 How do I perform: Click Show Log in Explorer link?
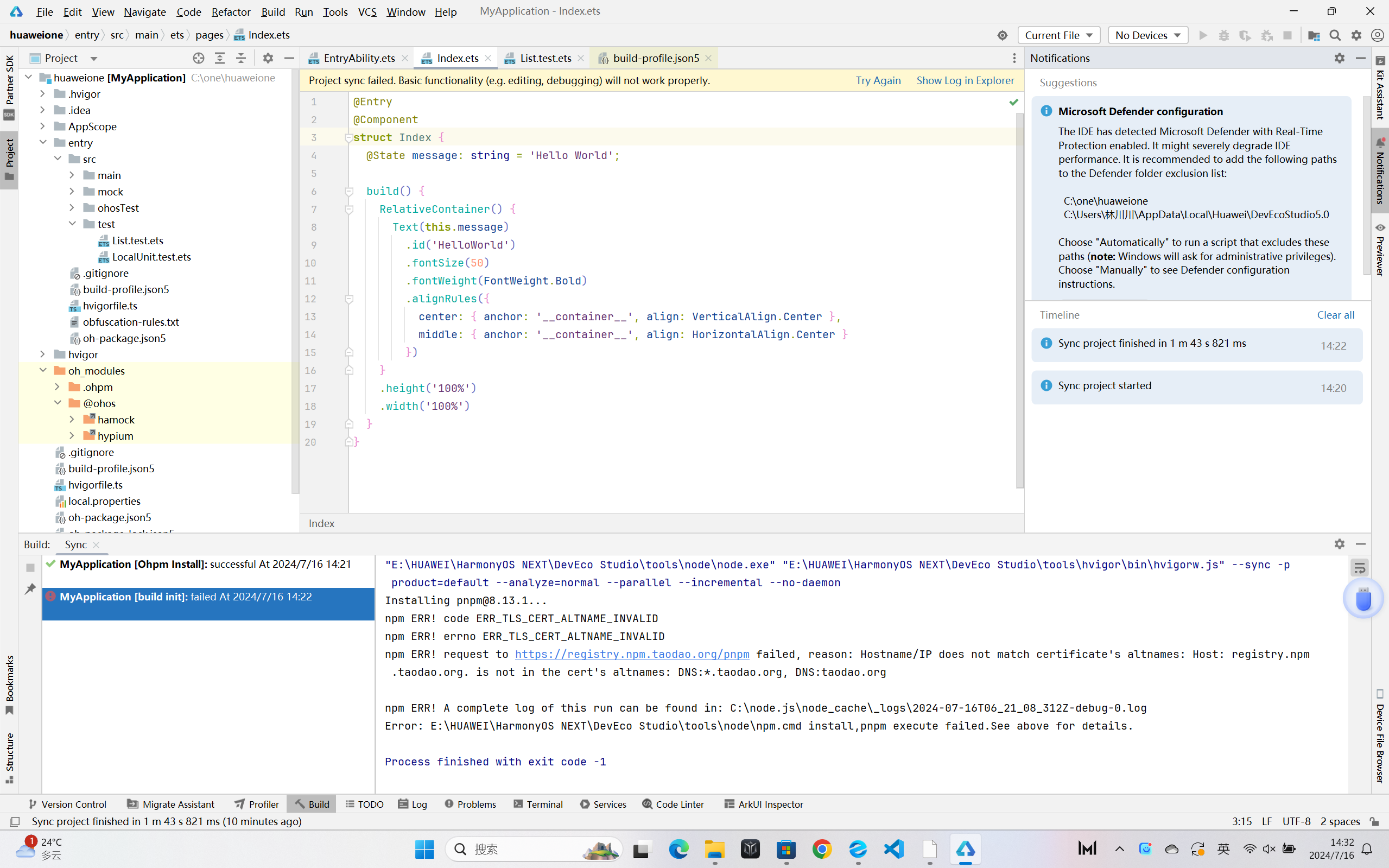pyautogui.click(x=965, y=80)
